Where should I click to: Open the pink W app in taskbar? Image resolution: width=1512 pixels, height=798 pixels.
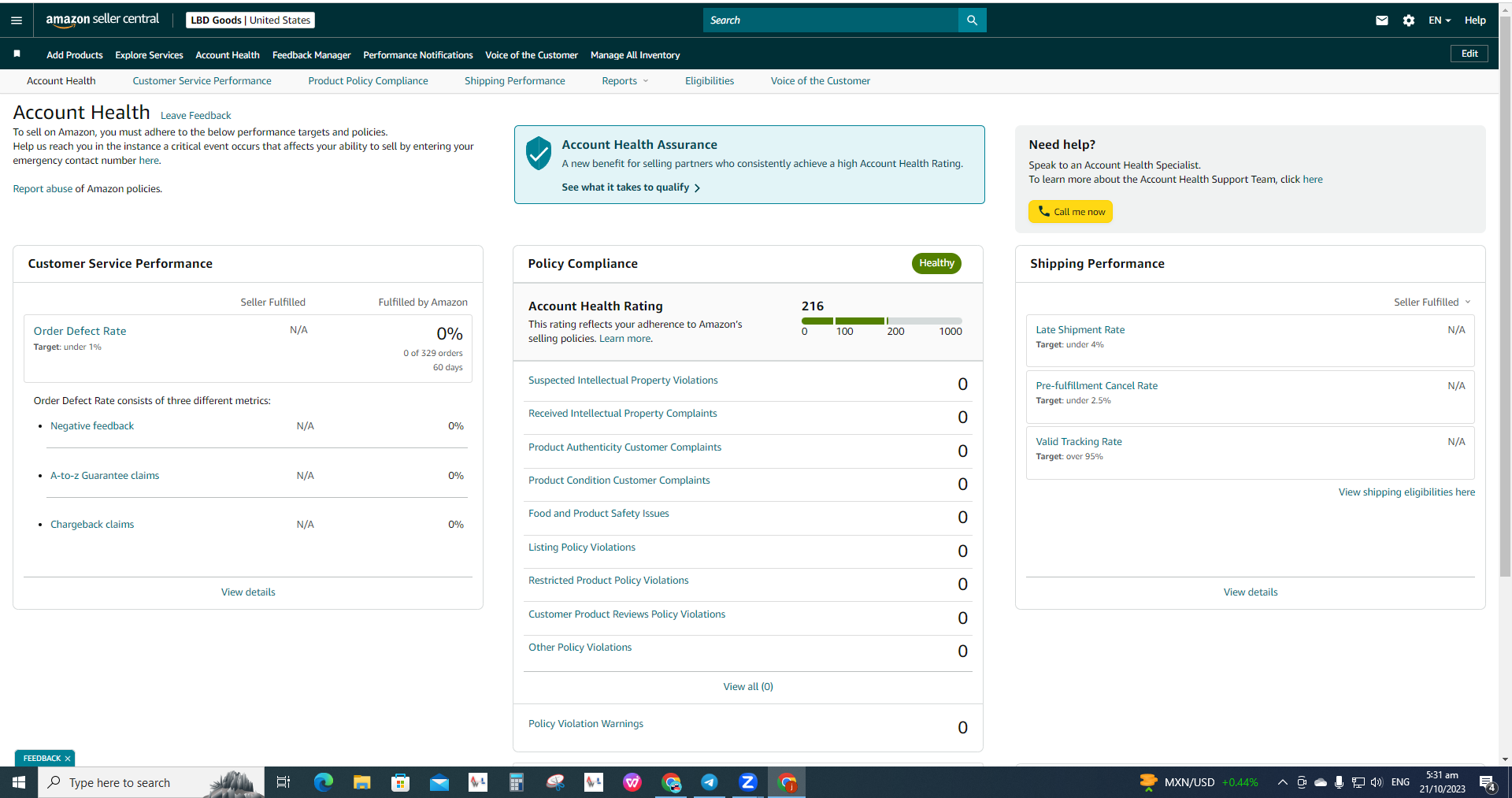point(632,782)
